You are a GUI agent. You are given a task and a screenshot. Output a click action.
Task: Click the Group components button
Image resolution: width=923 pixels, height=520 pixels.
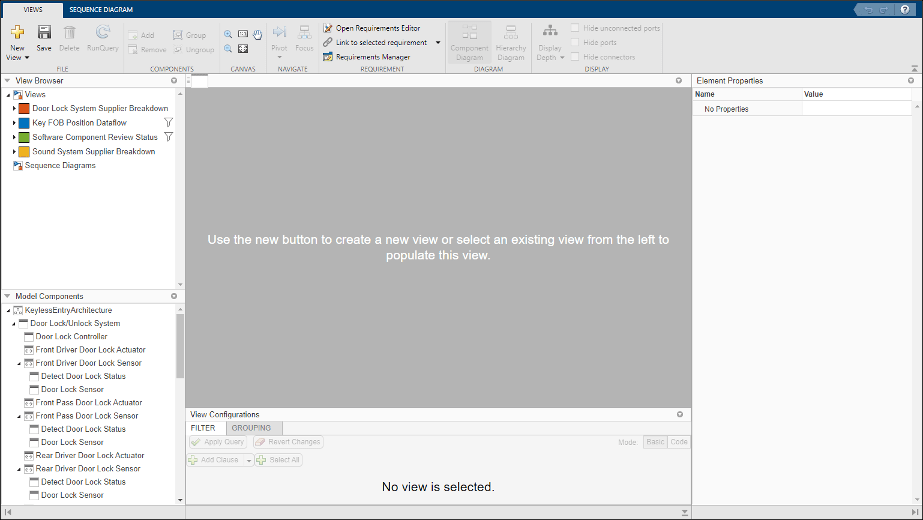[x=190, y=35]
